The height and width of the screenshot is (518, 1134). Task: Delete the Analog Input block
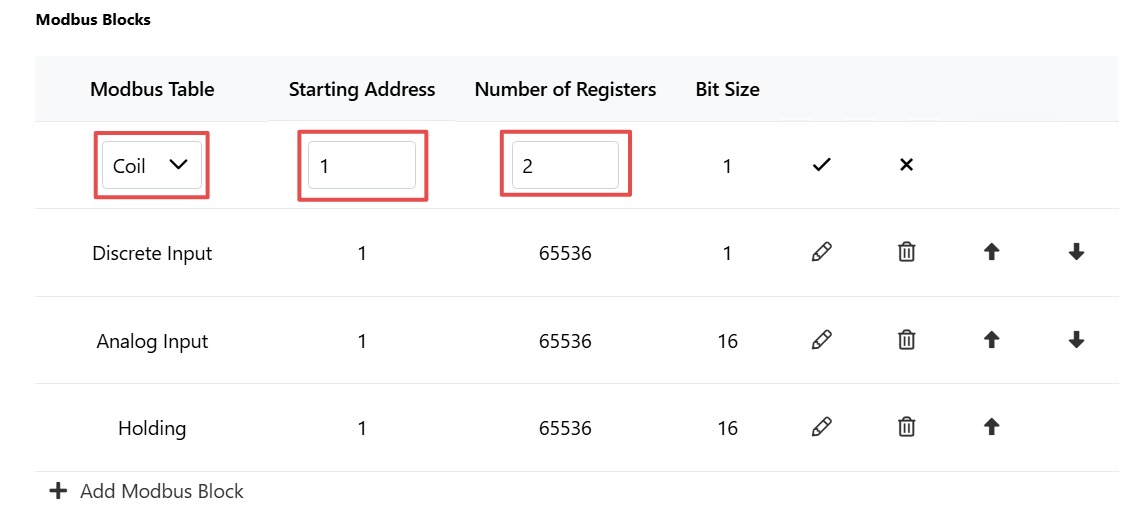(x=905, y=339)
